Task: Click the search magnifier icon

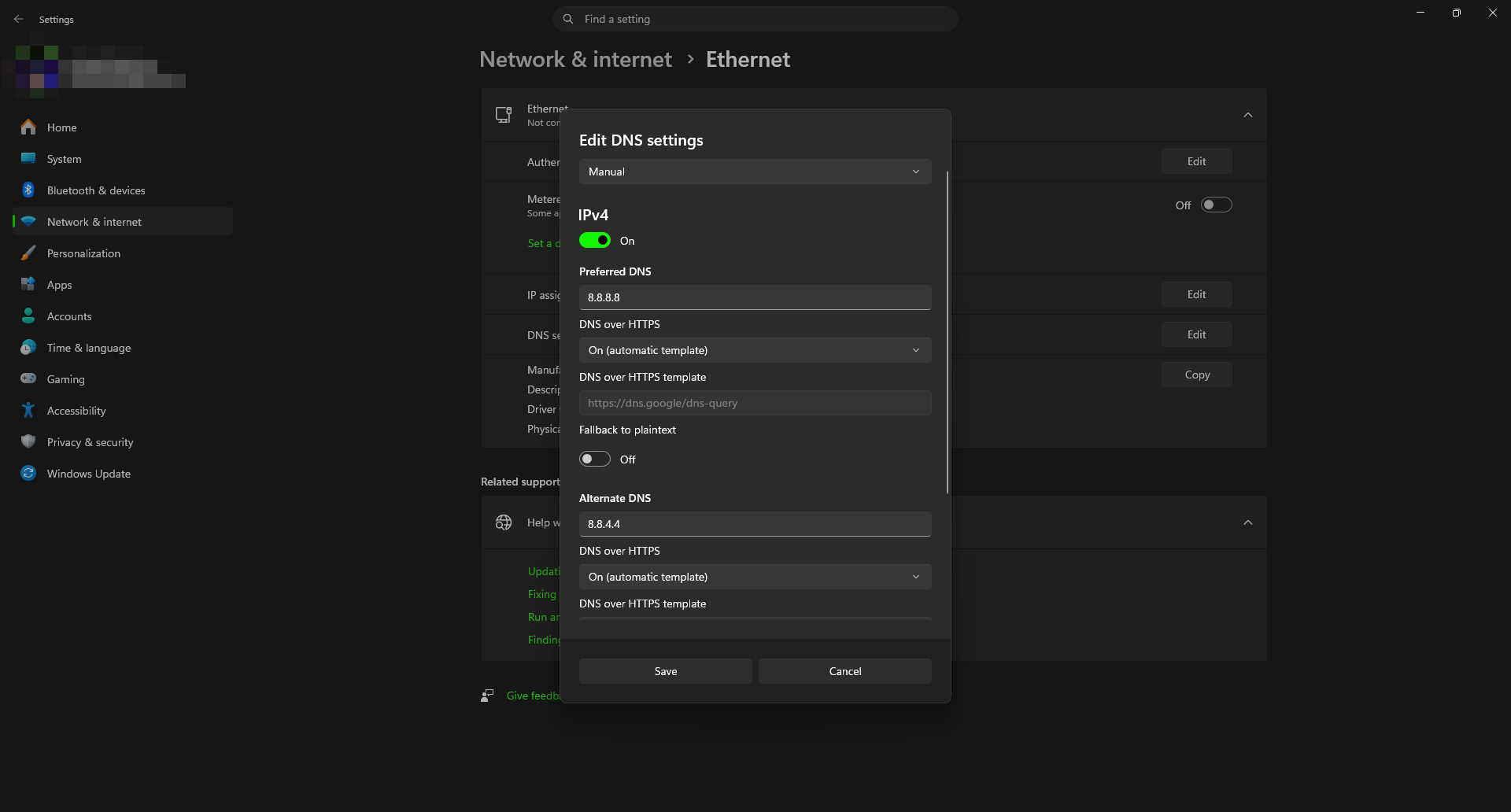Action: 568,19
